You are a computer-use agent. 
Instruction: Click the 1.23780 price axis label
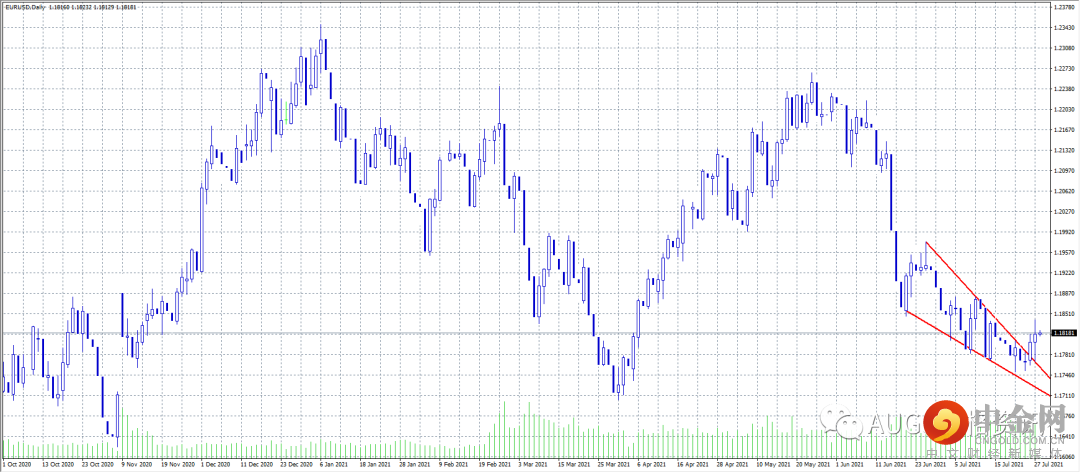1063,8
